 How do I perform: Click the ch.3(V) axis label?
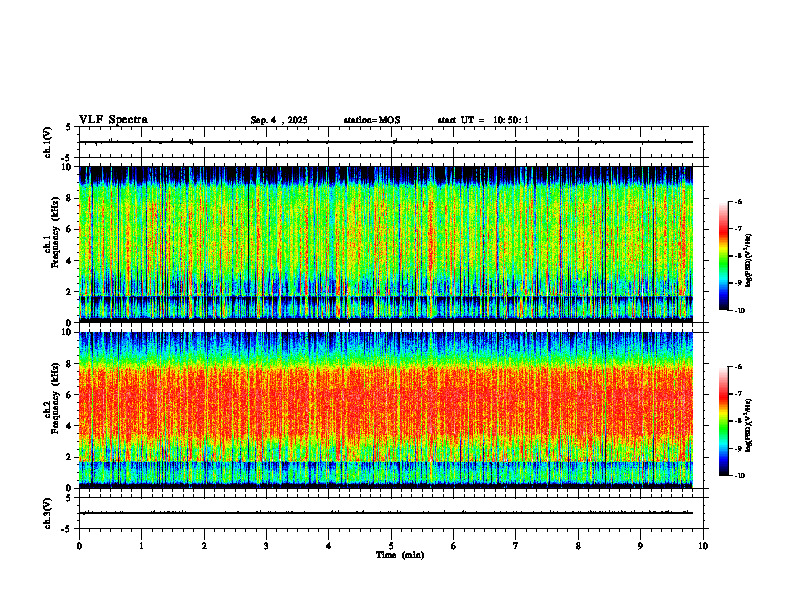(48, 514)
